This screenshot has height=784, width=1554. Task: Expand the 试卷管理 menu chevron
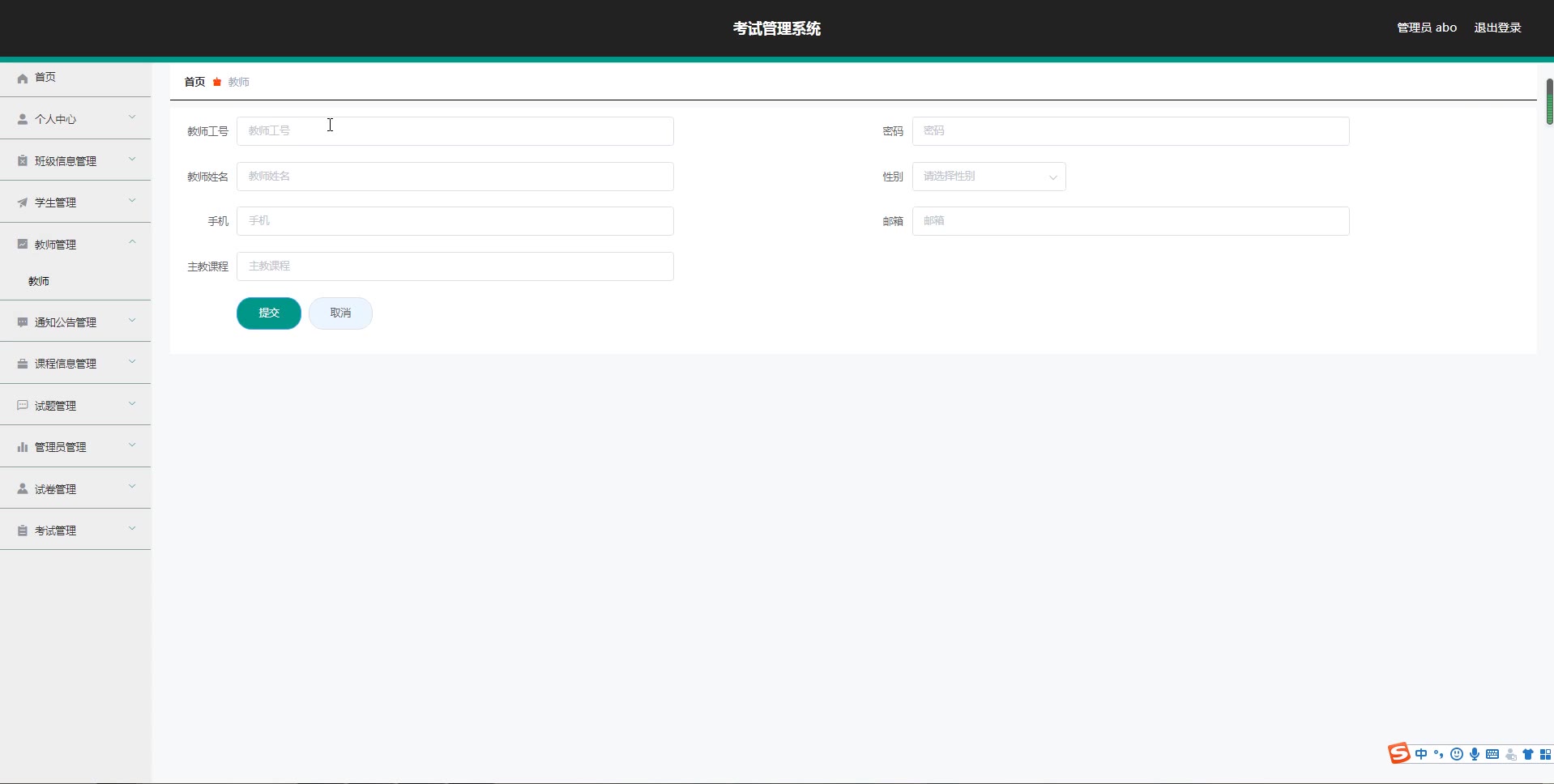[132, 487]
